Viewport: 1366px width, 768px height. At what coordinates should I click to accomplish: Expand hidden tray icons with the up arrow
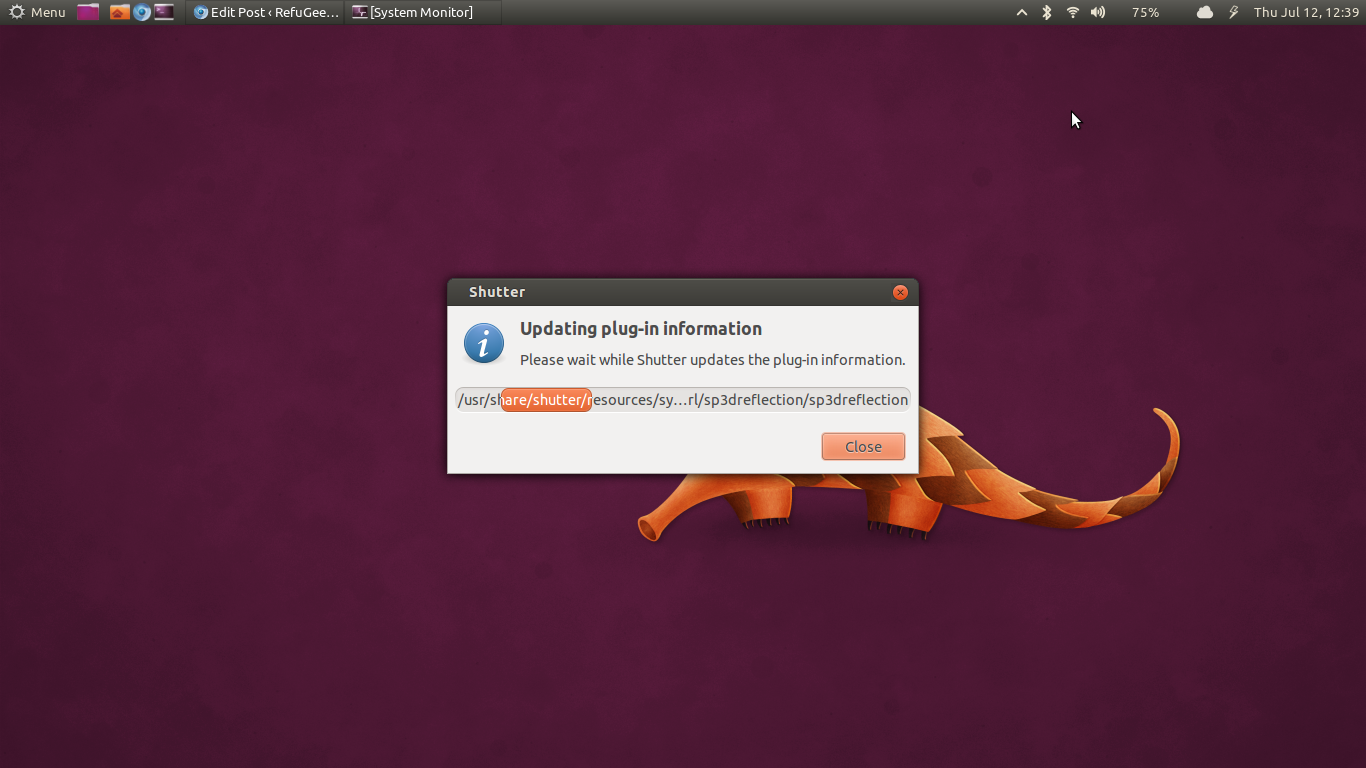pos(1021,12)
